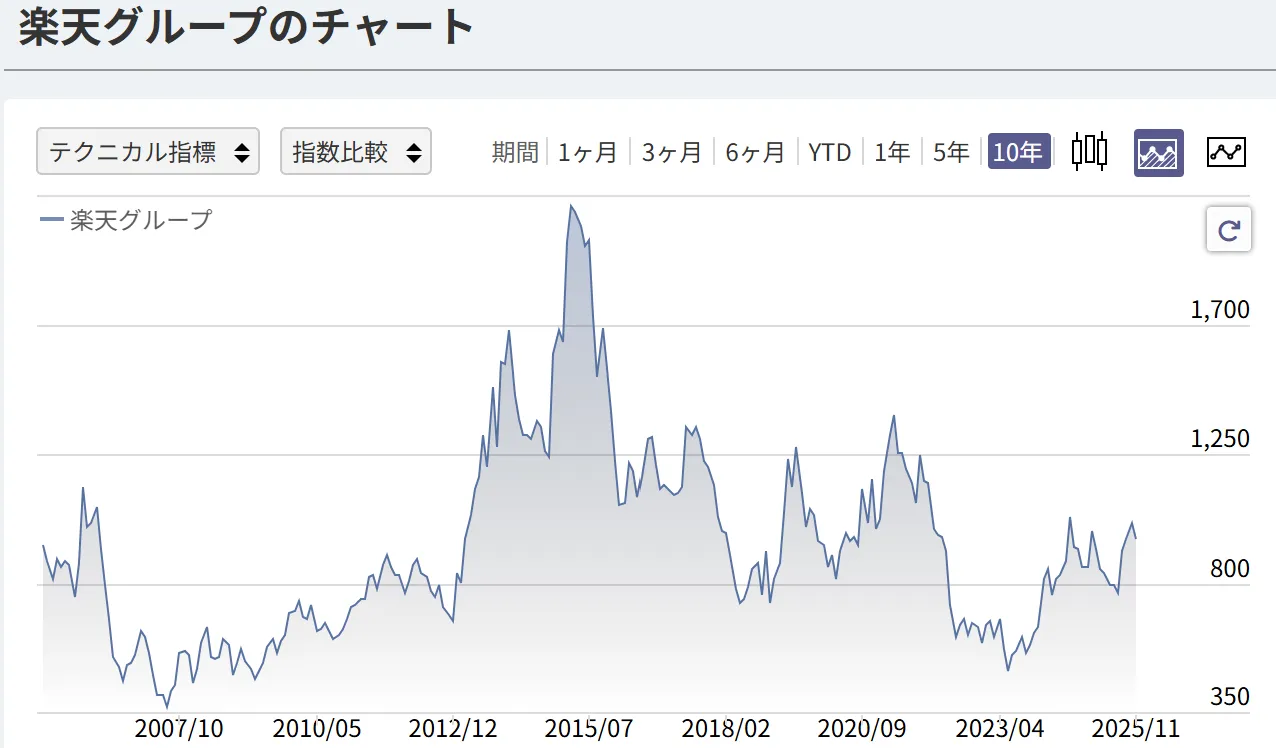1276x748 pixels.
Task: Click the 楽天グループのチャート heading
Action: click(x=246, y=26)
